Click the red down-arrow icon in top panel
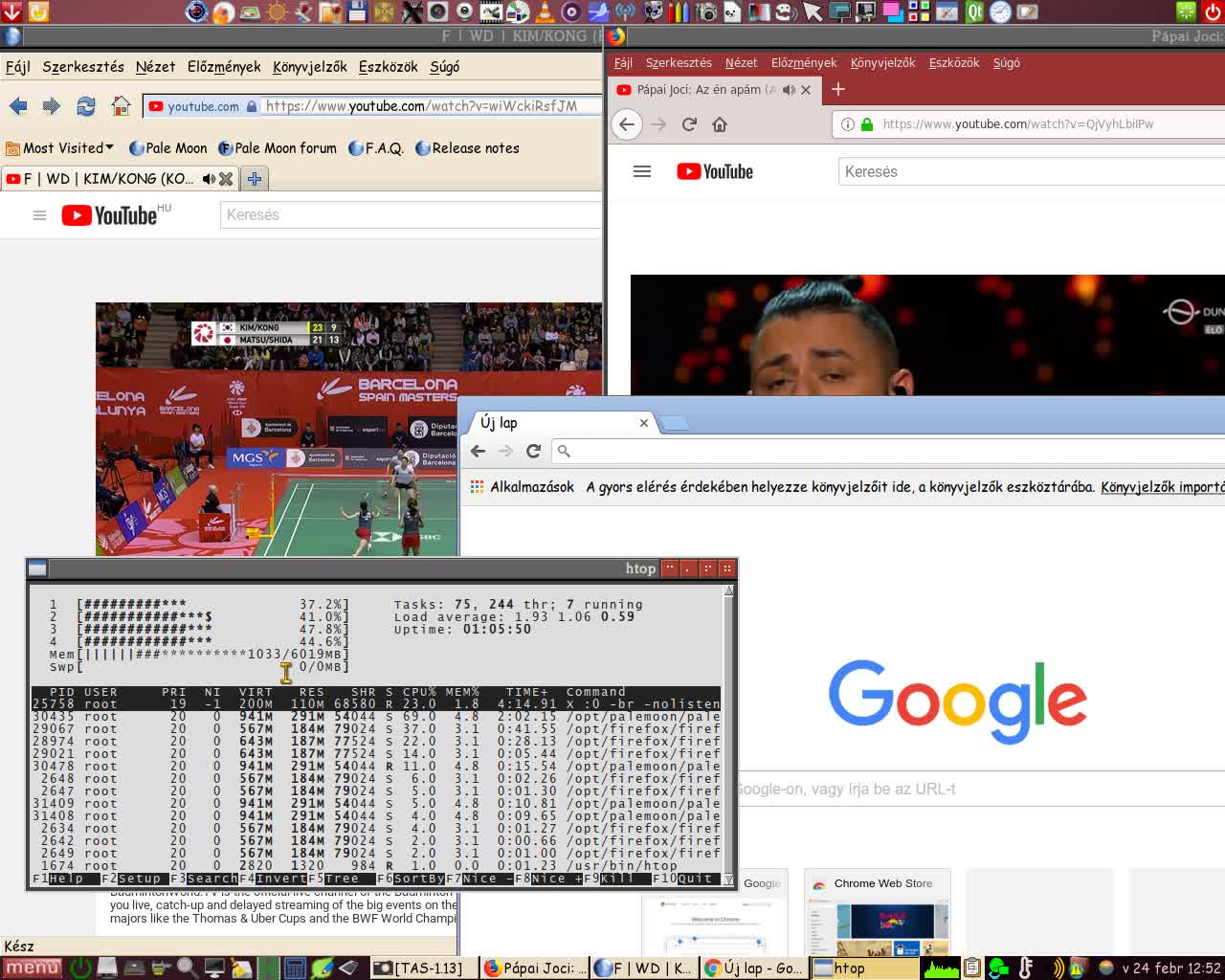Screen dimensions: 1225x980 (x=11, y=11)
